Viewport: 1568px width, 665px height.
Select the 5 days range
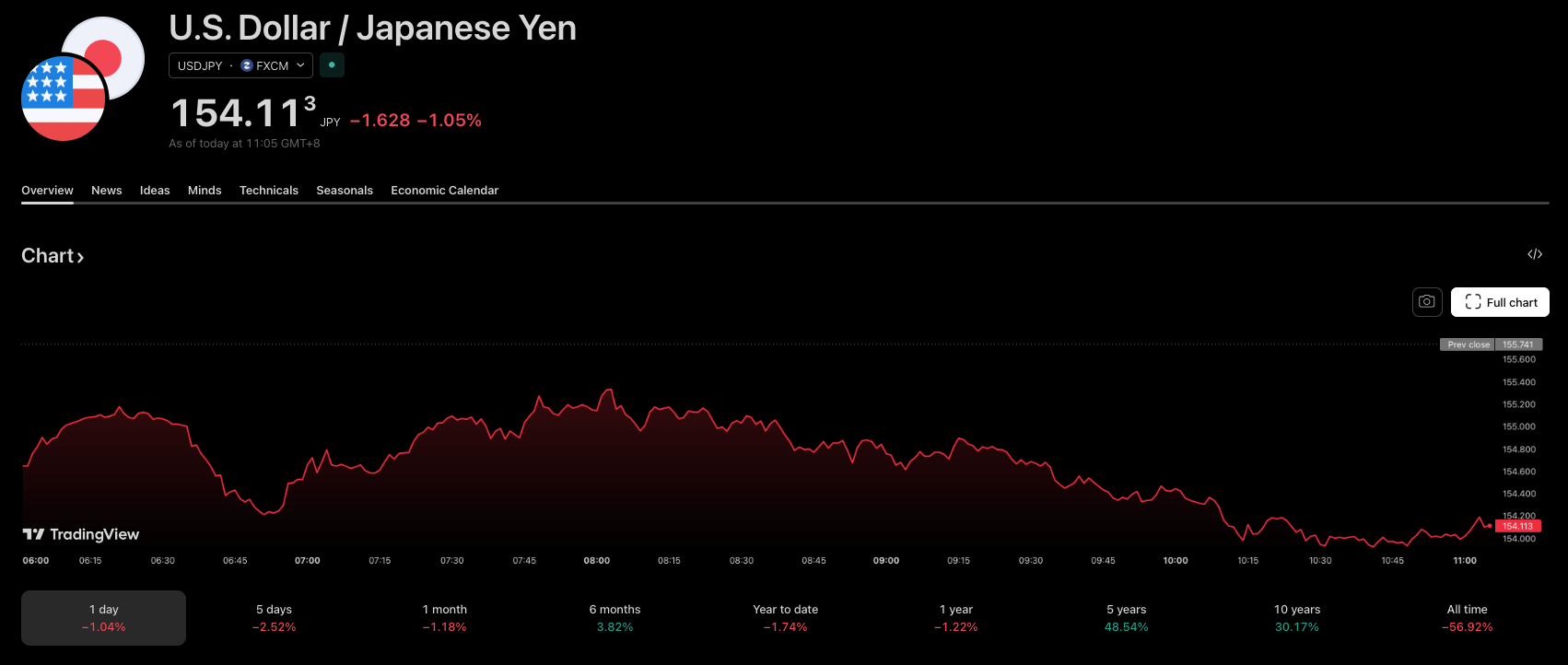pyautogui.click(x=274, y=618)
